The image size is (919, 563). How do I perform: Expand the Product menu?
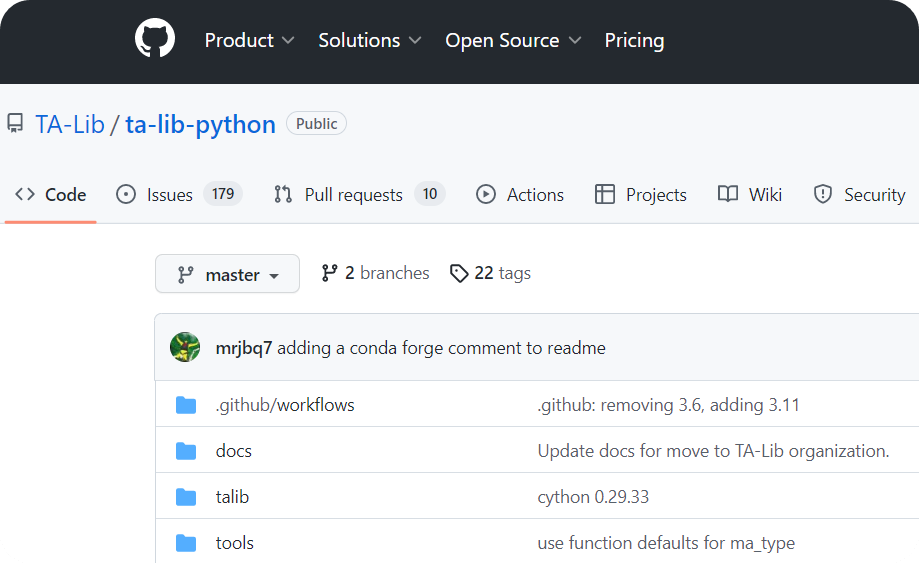pos(249,40)
